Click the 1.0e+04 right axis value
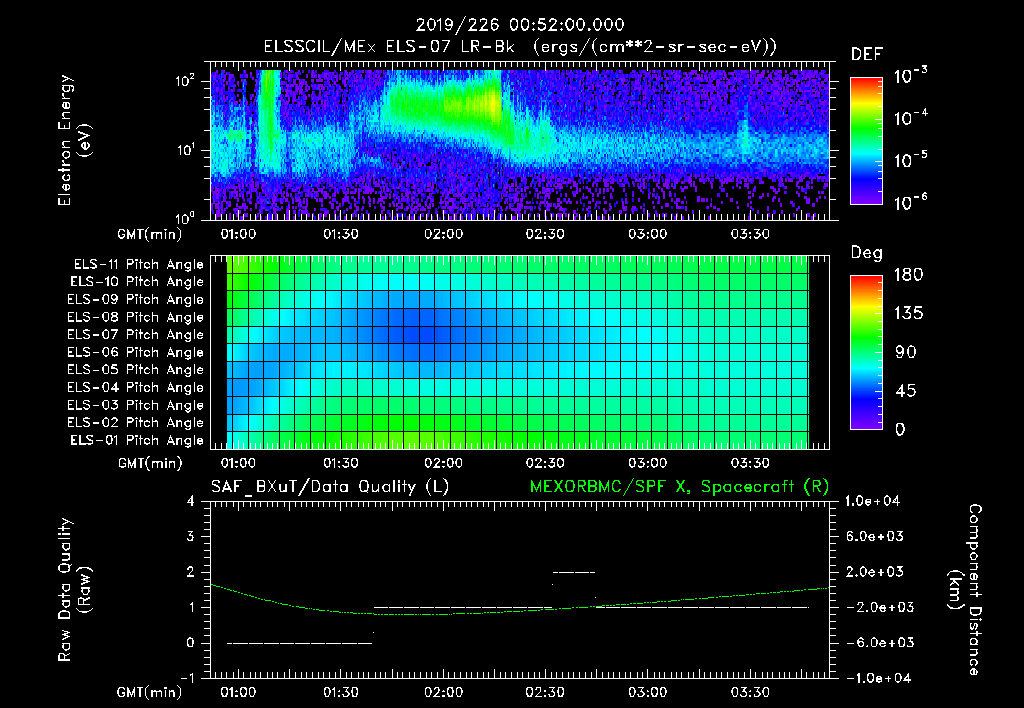This screenshot has width=1024, height=708. 872,502
